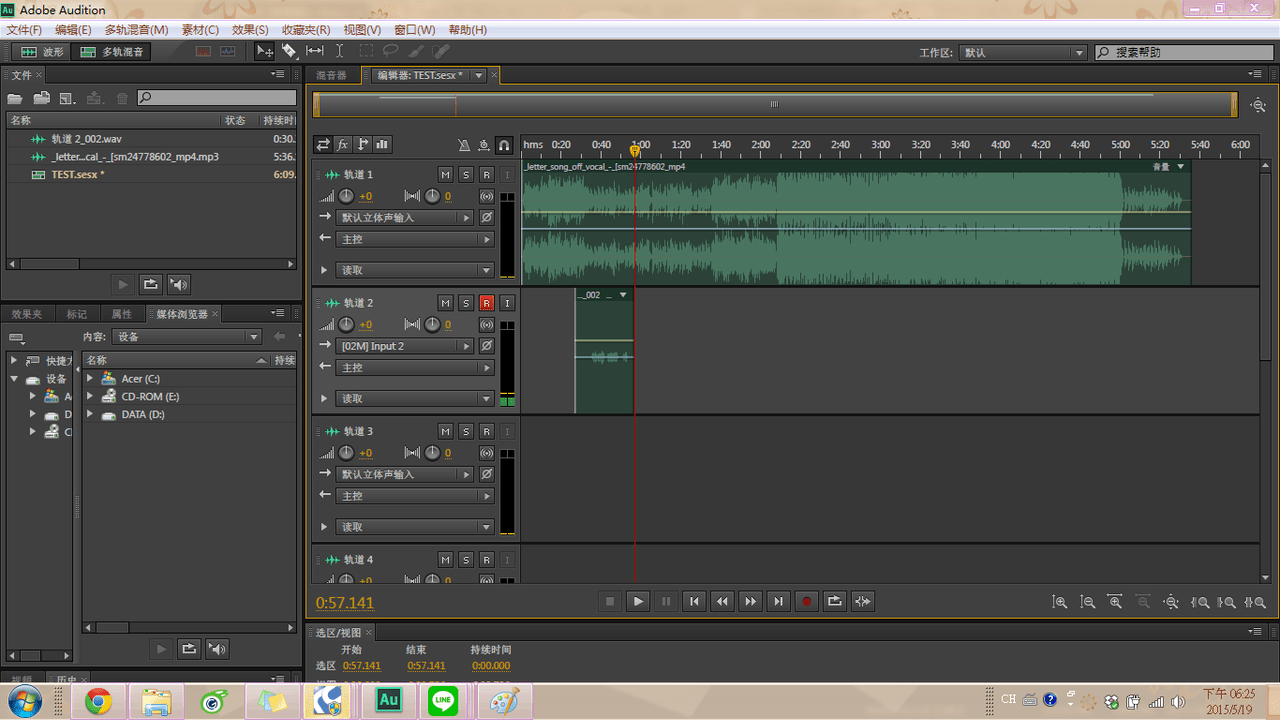1280x720 pixels.
Task: Solo track 轨道 1
Action: click(x=466, y=175)
